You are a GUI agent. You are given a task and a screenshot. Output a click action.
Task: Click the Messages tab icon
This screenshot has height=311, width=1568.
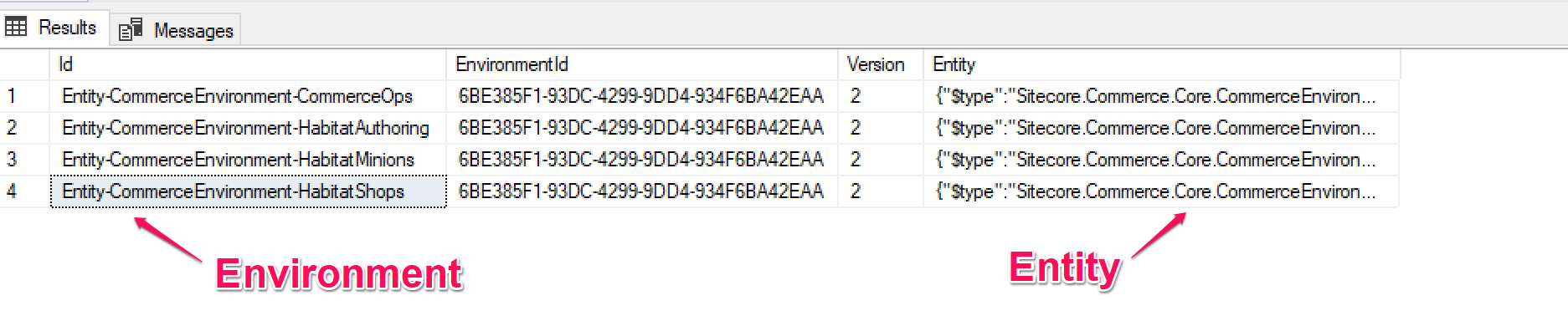coord(131,30)
